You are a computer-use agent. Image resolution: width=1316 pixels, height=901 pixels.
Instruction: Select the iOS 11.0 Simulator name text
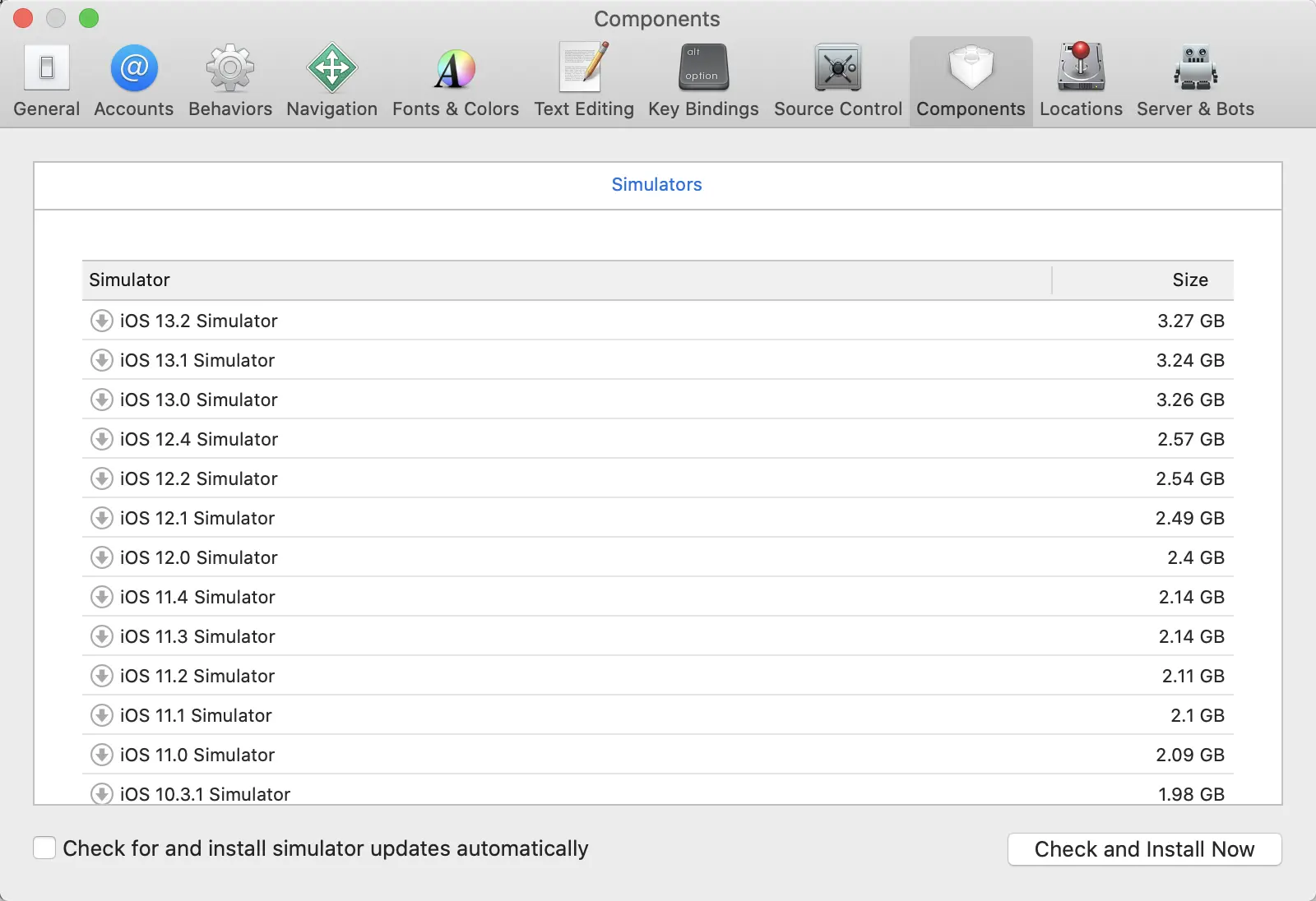point(197,755)
